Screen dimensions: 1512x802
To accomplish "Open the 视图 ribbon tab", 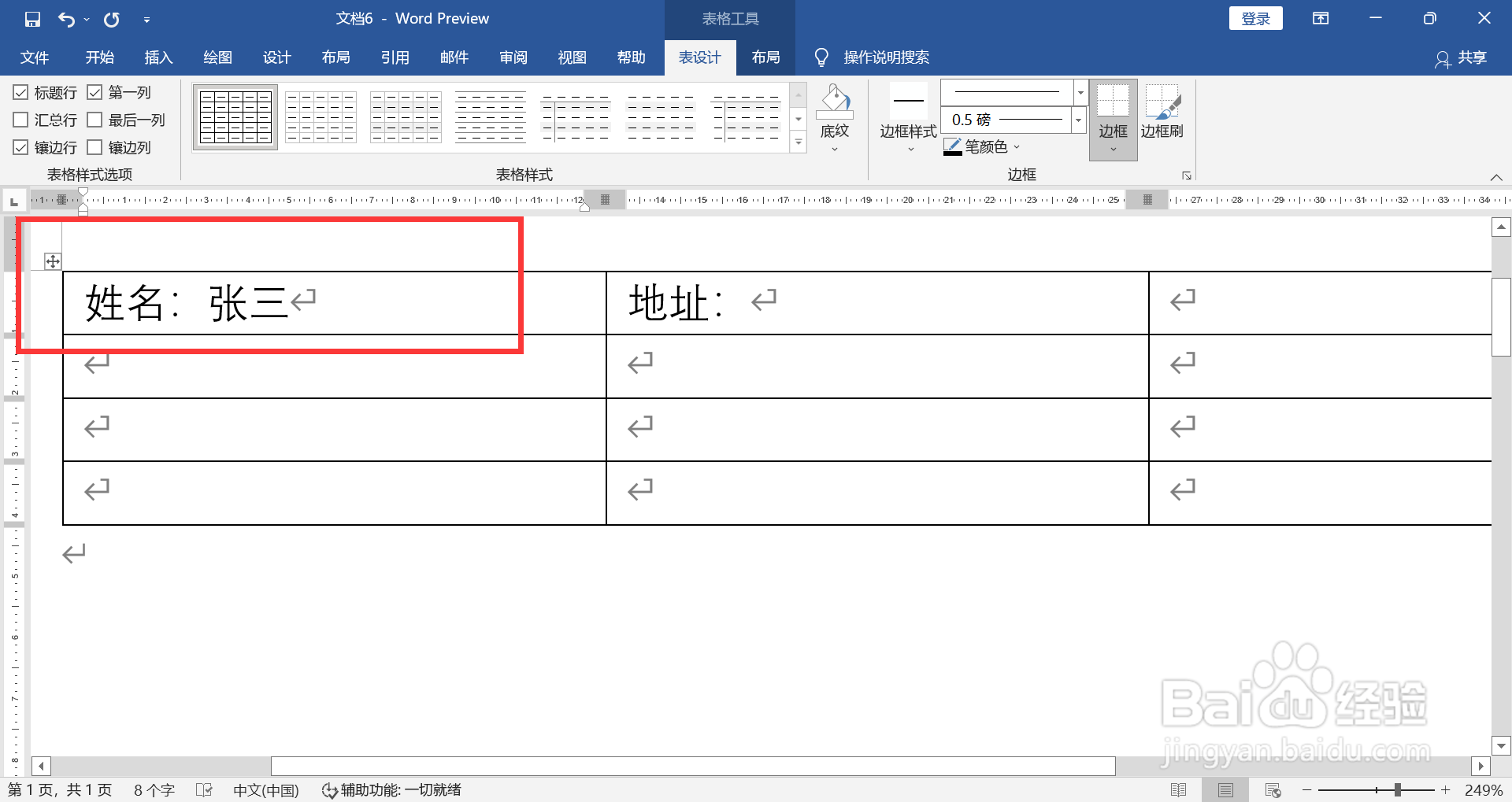I will point(572,57).
